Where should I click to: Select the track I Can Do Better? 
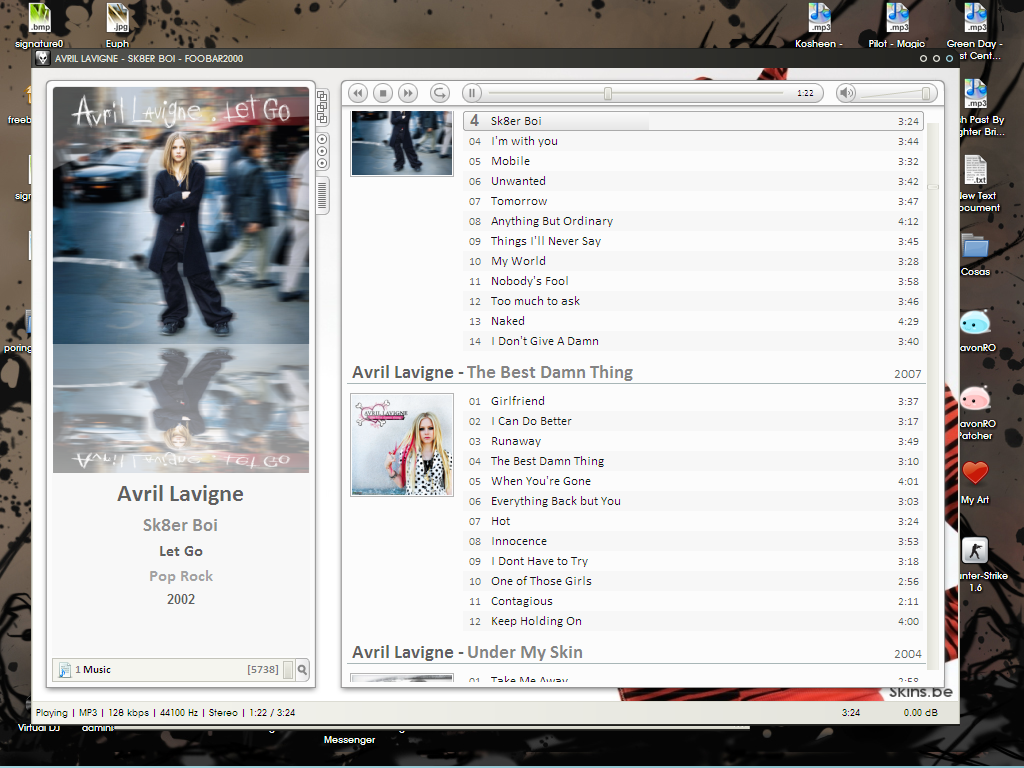[694, 421]
